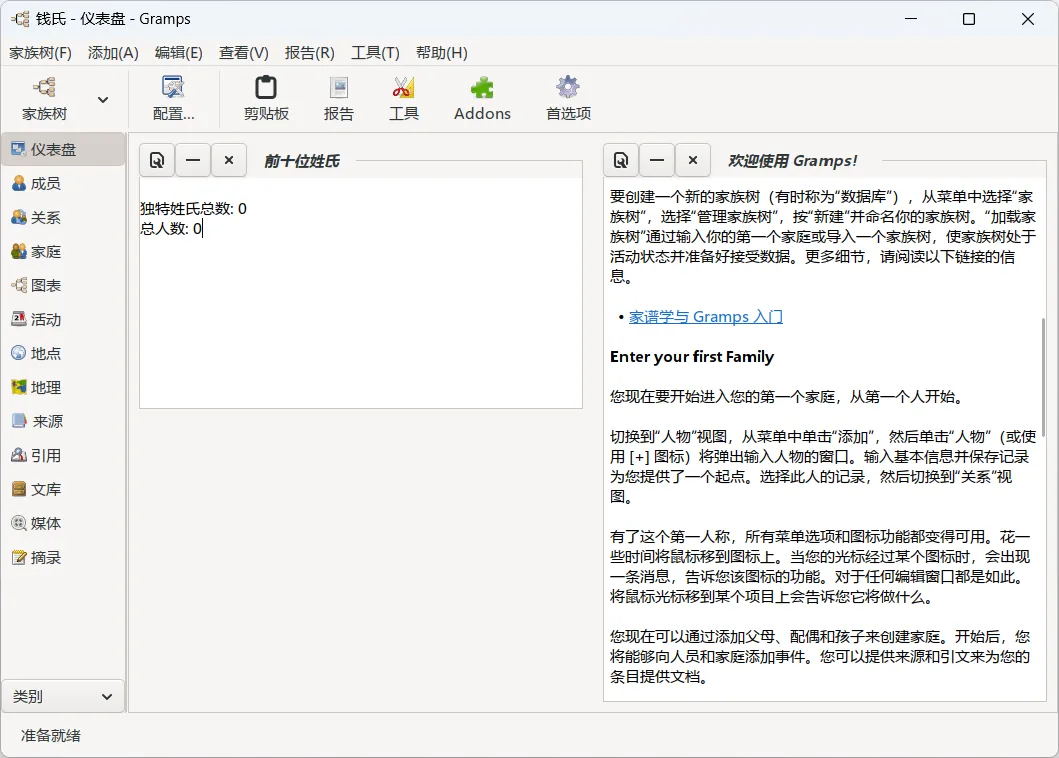The image size is (1059, 758).
Task: Follow the 家谱学与 Gramps 入门 link
Action: 706,317
